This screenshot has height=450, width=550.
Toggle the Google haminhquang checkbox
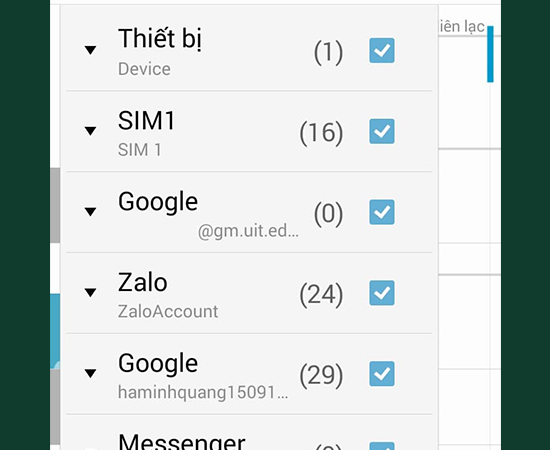(x=382, y=374)
